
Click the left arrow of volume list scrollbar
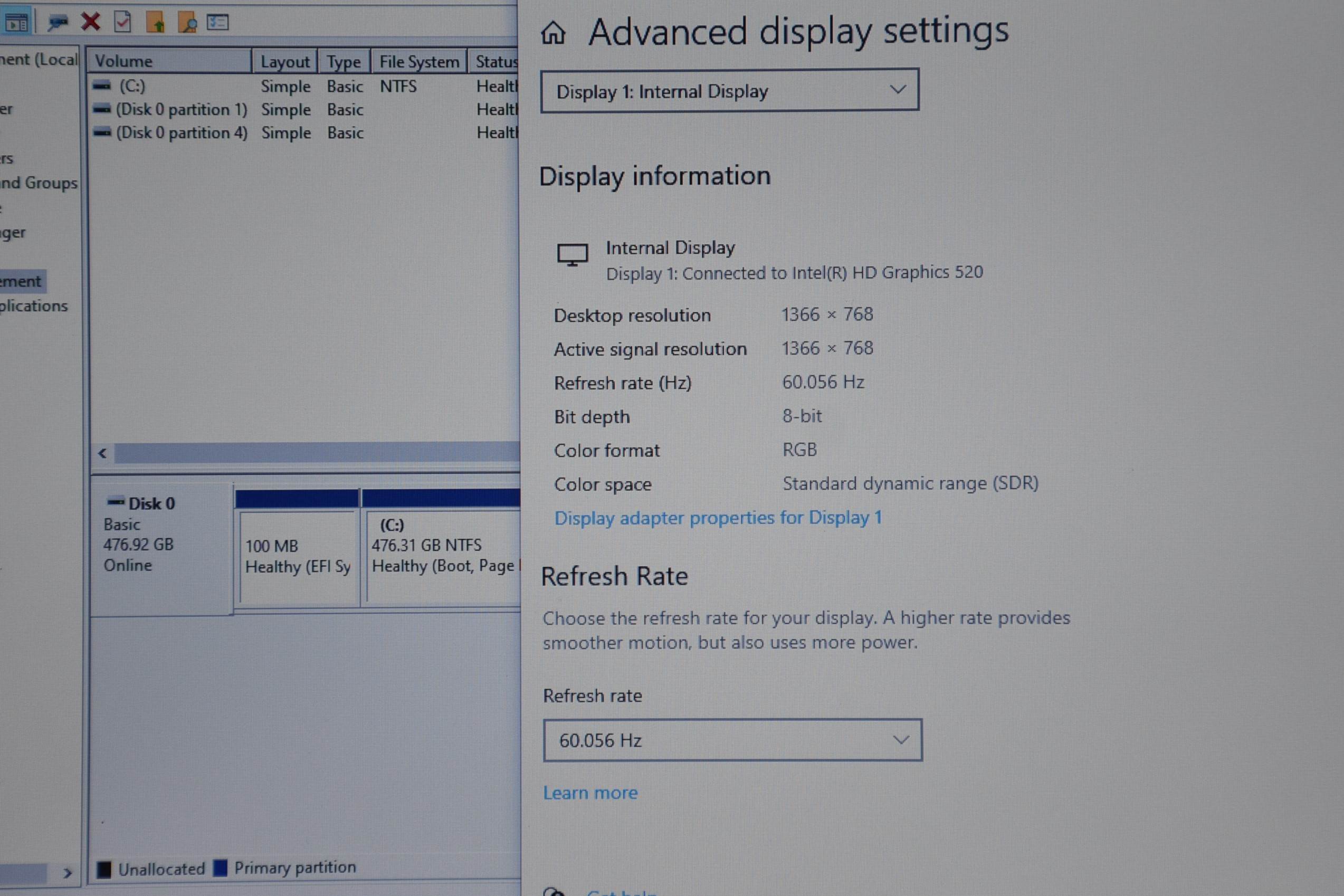click(x=102, y=453)
